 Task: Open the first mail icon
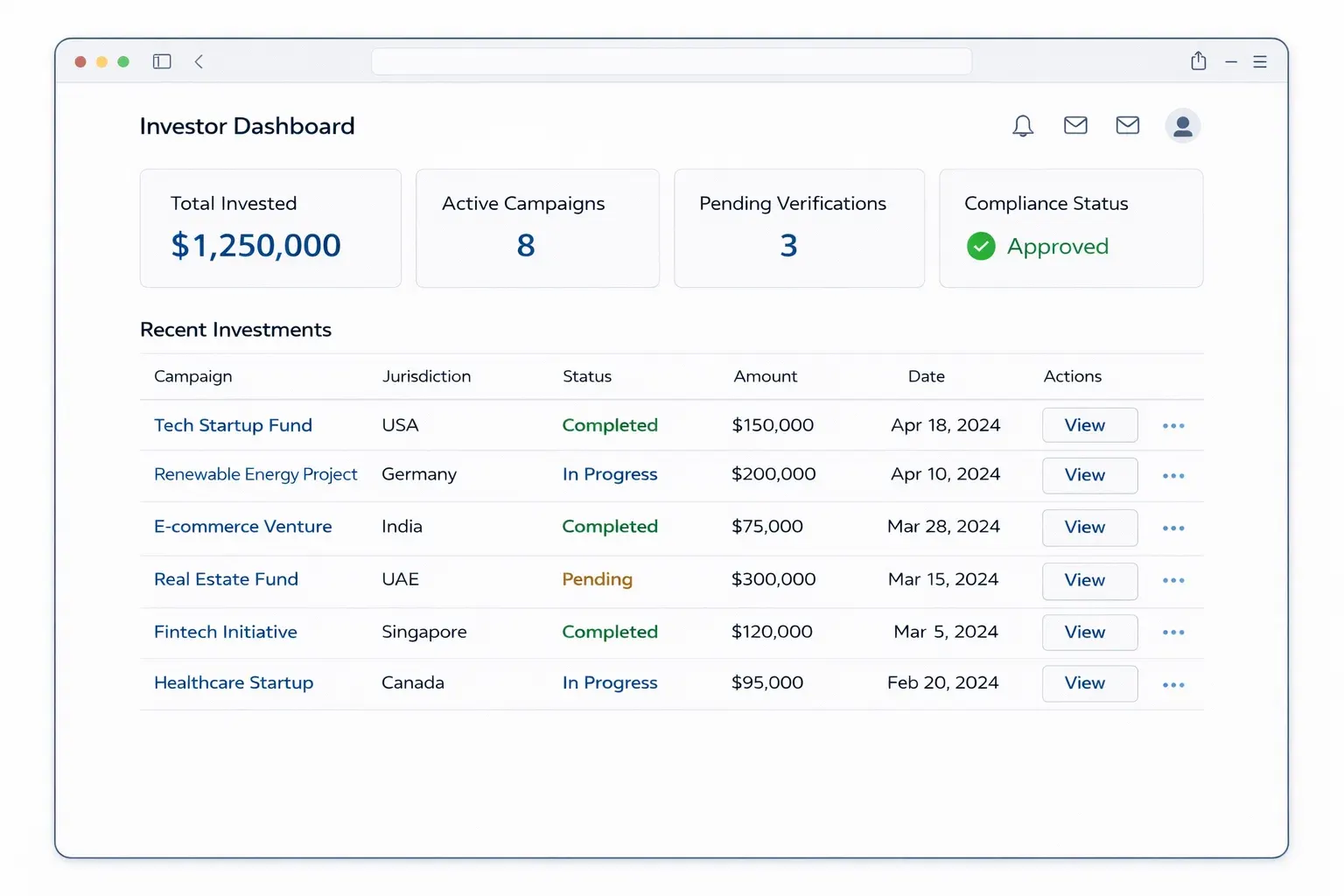coord(1074,125)
